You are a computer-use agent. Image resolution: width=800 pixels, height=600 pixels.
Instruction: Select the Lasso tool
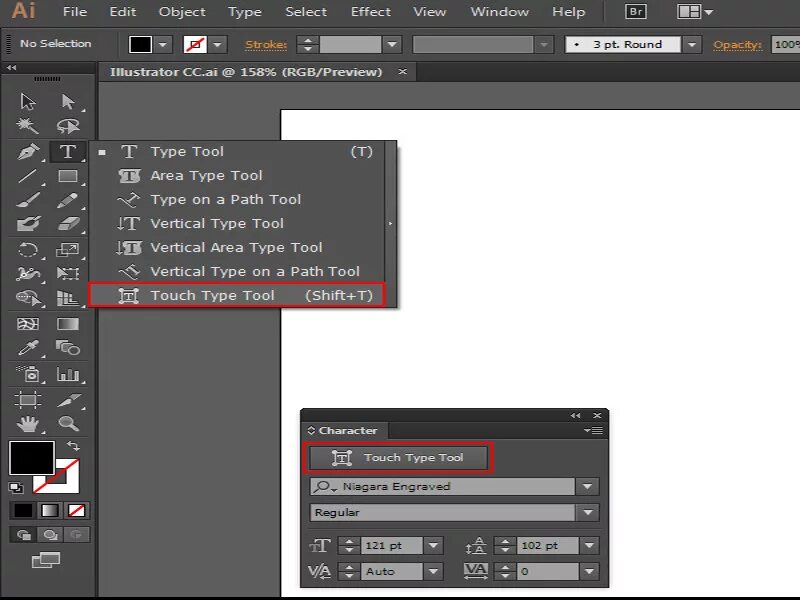[x=68, y=126]
